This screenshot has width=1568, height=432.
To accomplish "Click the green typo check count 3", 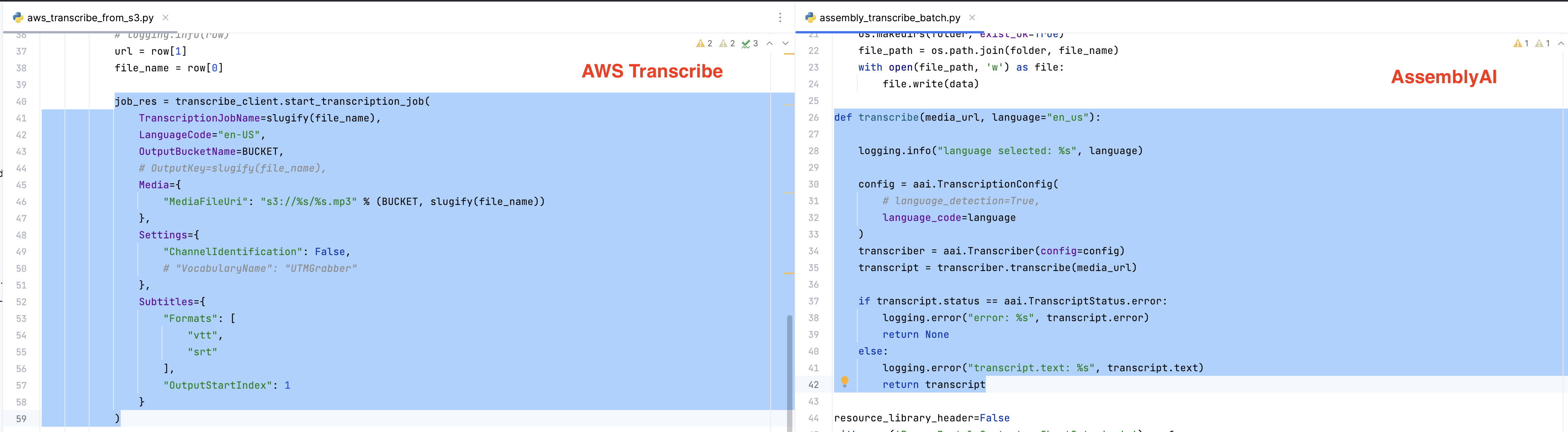I will (x=749, y=43).
